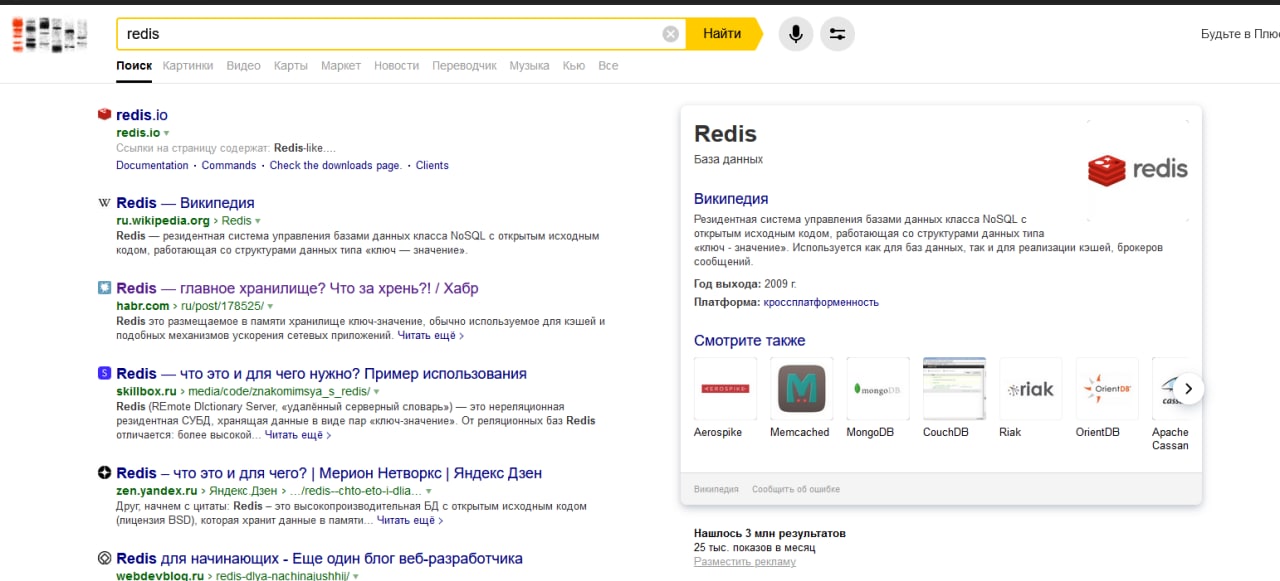1280x581 pixels.
Task: Open Redis для начинающих result
Action: point(319,558)
